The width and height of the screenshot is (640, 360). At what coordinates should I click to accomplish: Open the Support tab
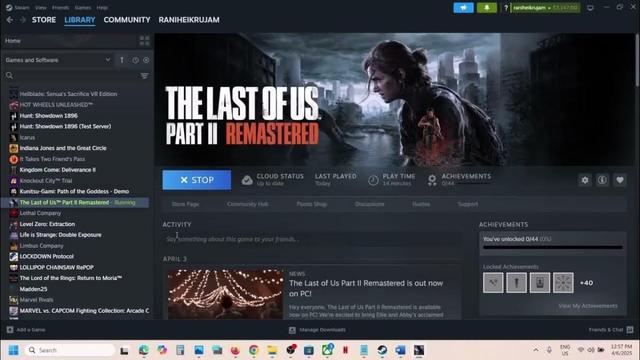point(467,204)
